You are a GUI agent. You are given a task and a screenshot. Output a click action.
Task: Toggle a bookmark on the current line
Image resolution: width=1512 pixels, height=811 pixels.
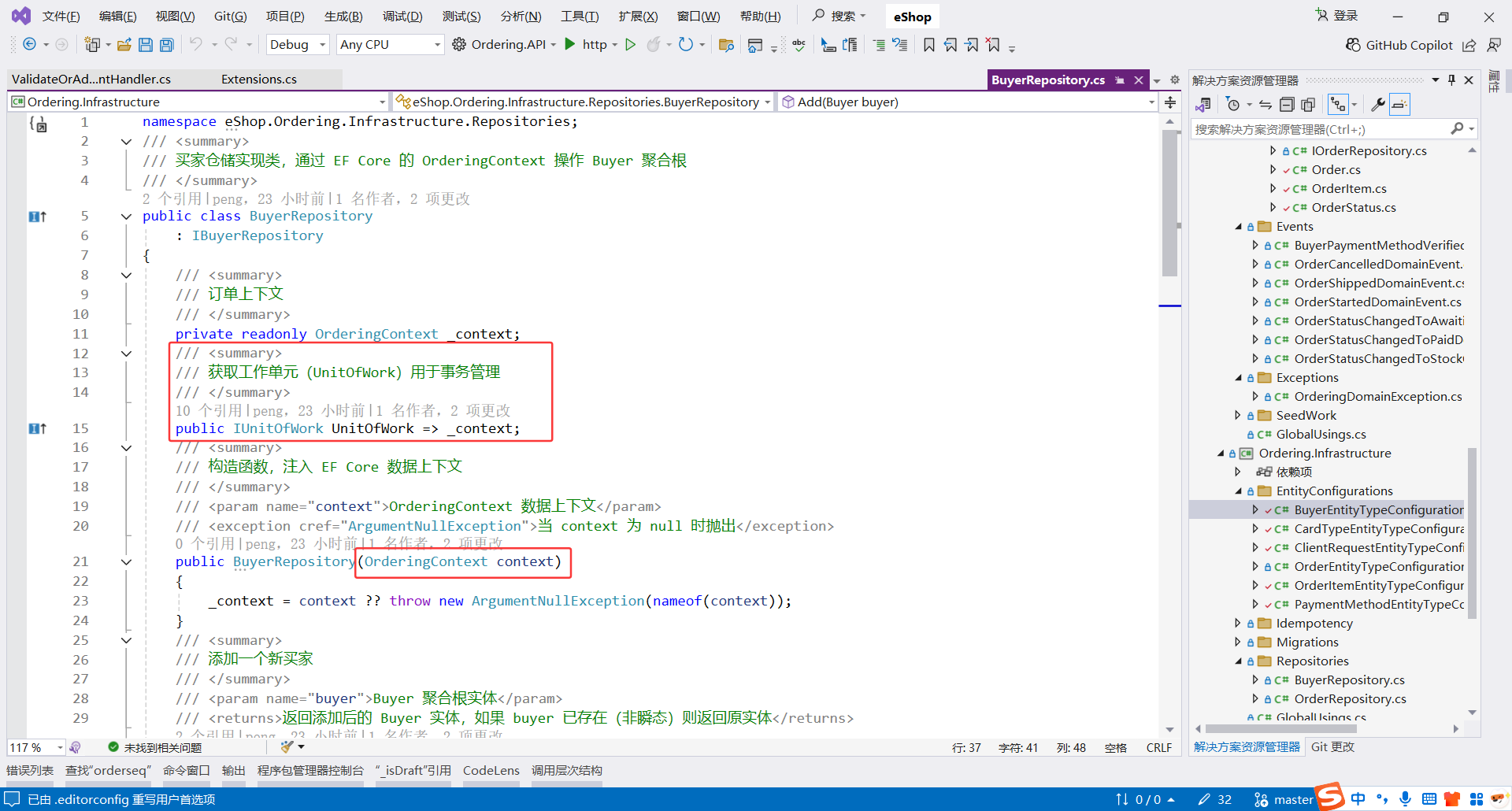click(x=929, y=45)
